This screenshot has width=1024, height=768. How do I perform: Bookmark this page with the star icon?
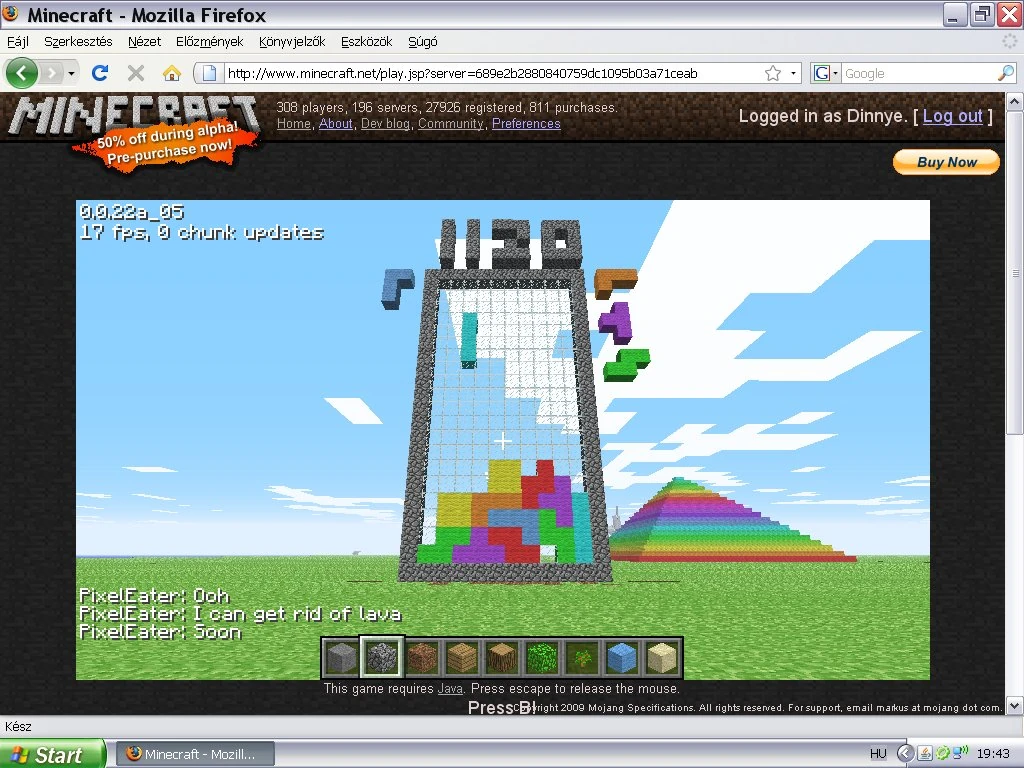coord(773,73)
